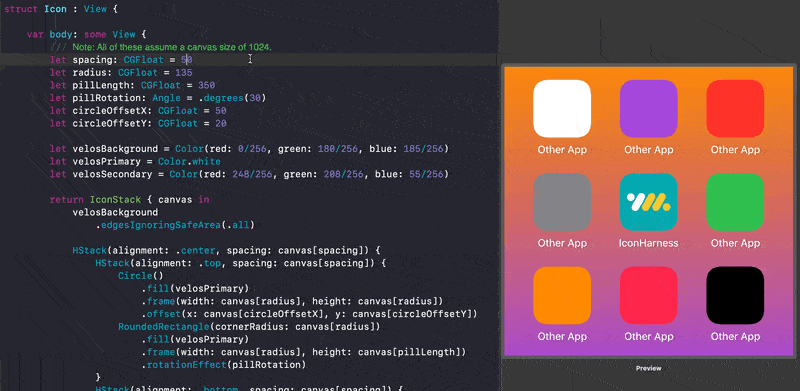Open the teal IconHarness app icon
This screenshot has height=391, width=800.
tap(648, 202)
